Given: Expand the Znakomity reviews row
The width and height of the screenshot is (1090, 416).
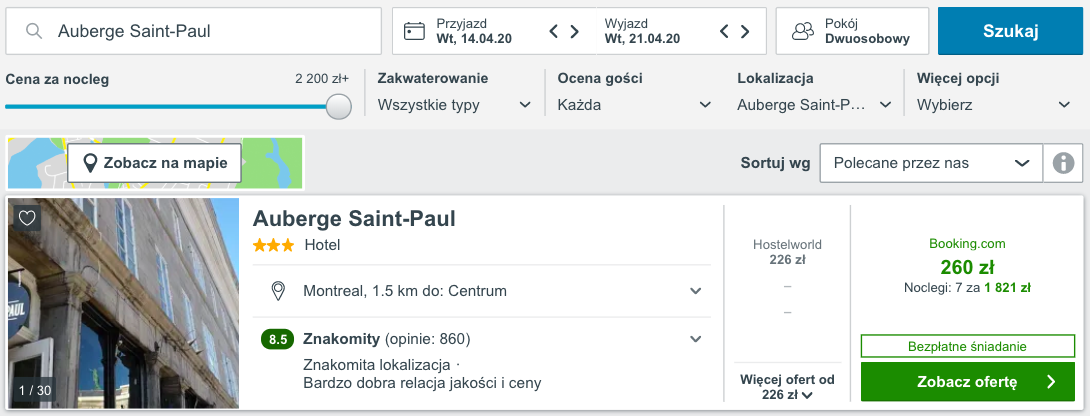Looking at the screenshot, I should coord(482,339).
